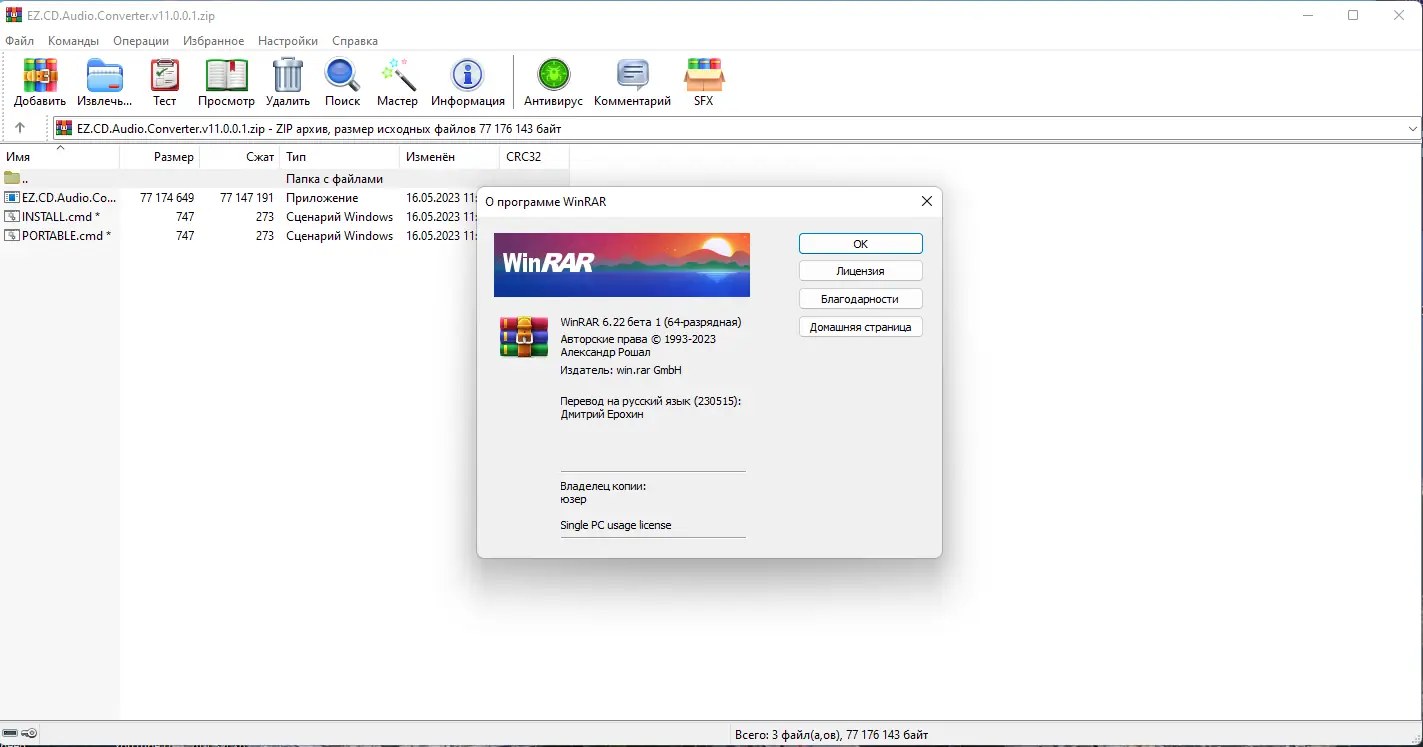The height and width of the screenshot is (747, 1423).
Task: Click the drive icon in the status bar
Action: 10,734
